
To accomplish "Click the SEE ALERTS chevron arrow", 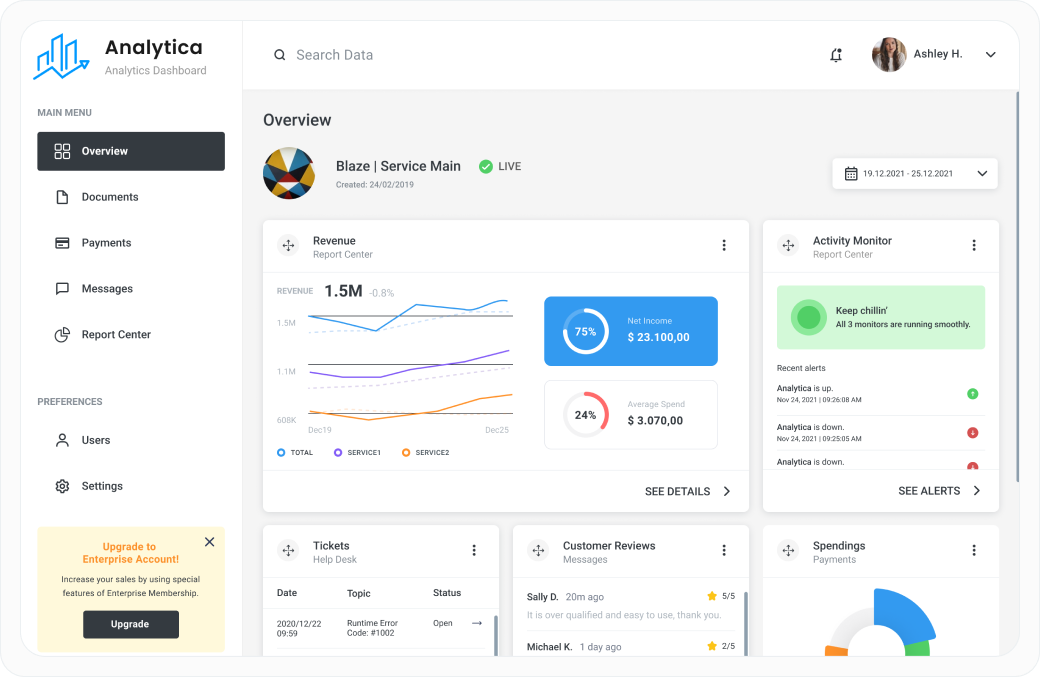I will [x=977, y=491].
